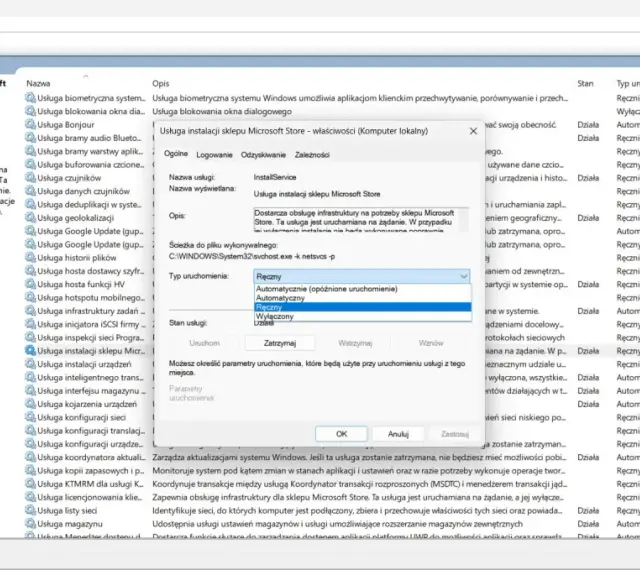This screenshot has width=640, height=570.
Task: Click gear icon of Usługa kojarzenia urządzeń
Action: point(30,404)
